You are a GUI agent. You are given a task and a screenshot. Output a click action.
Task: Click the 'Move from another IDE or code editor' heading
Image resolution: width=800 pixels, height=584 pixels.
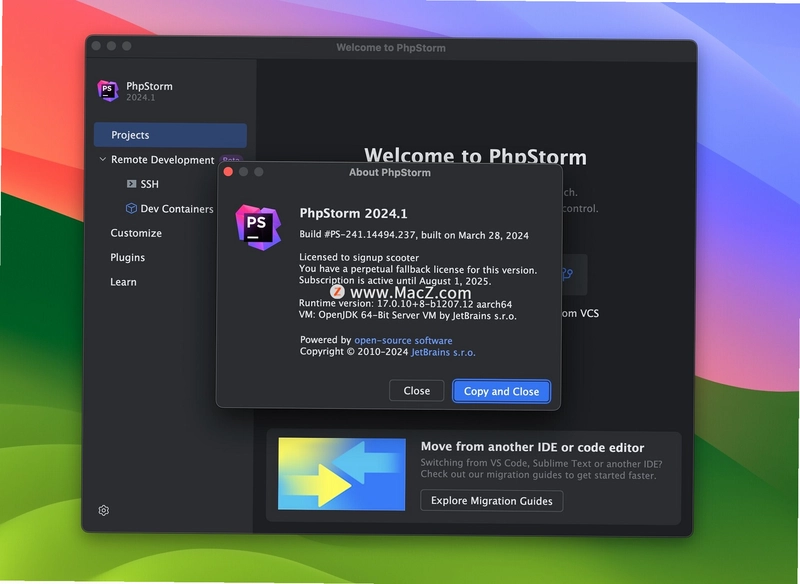tap(532, 447)
